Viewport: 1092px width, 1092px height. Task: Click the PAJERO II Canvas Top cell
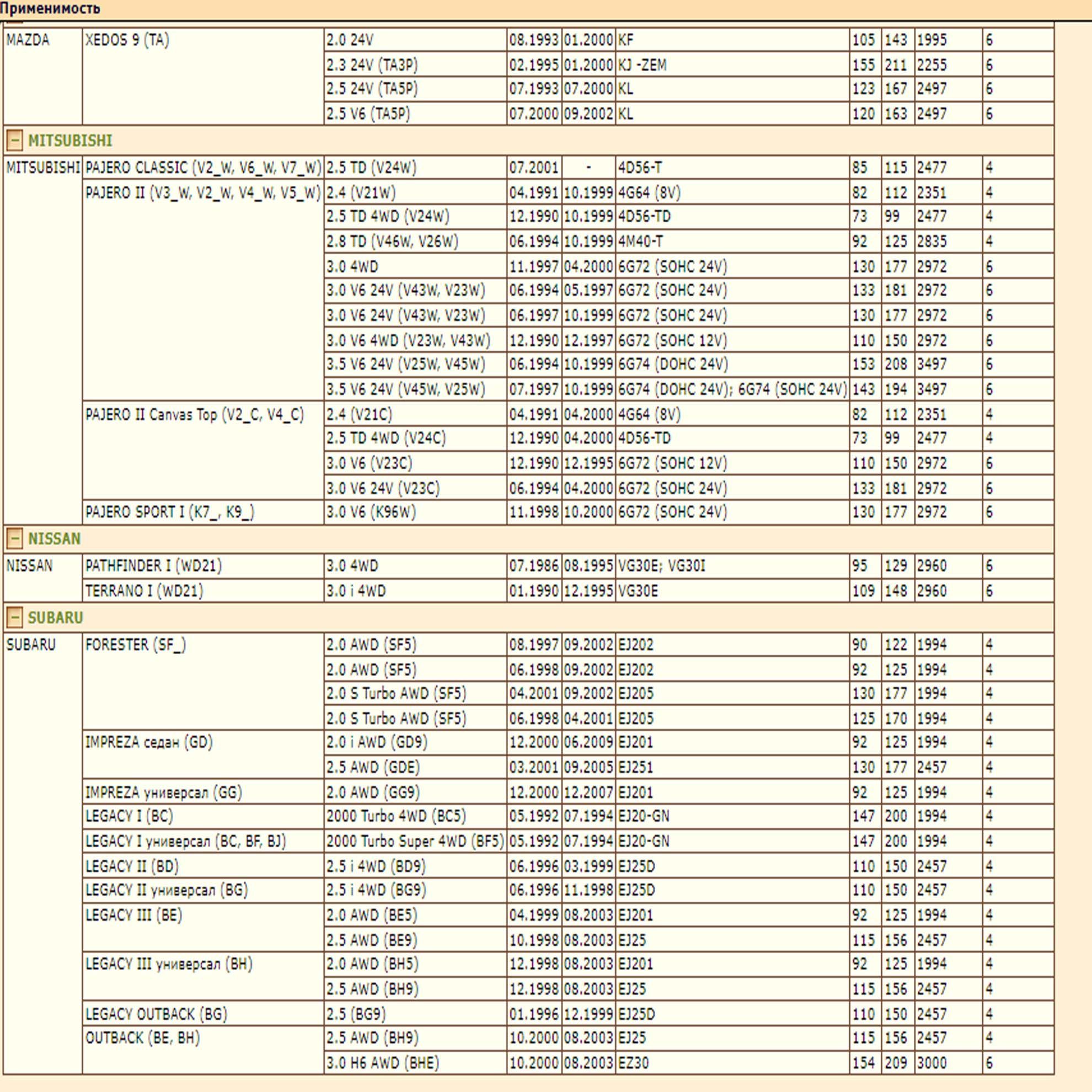point(195,415)
